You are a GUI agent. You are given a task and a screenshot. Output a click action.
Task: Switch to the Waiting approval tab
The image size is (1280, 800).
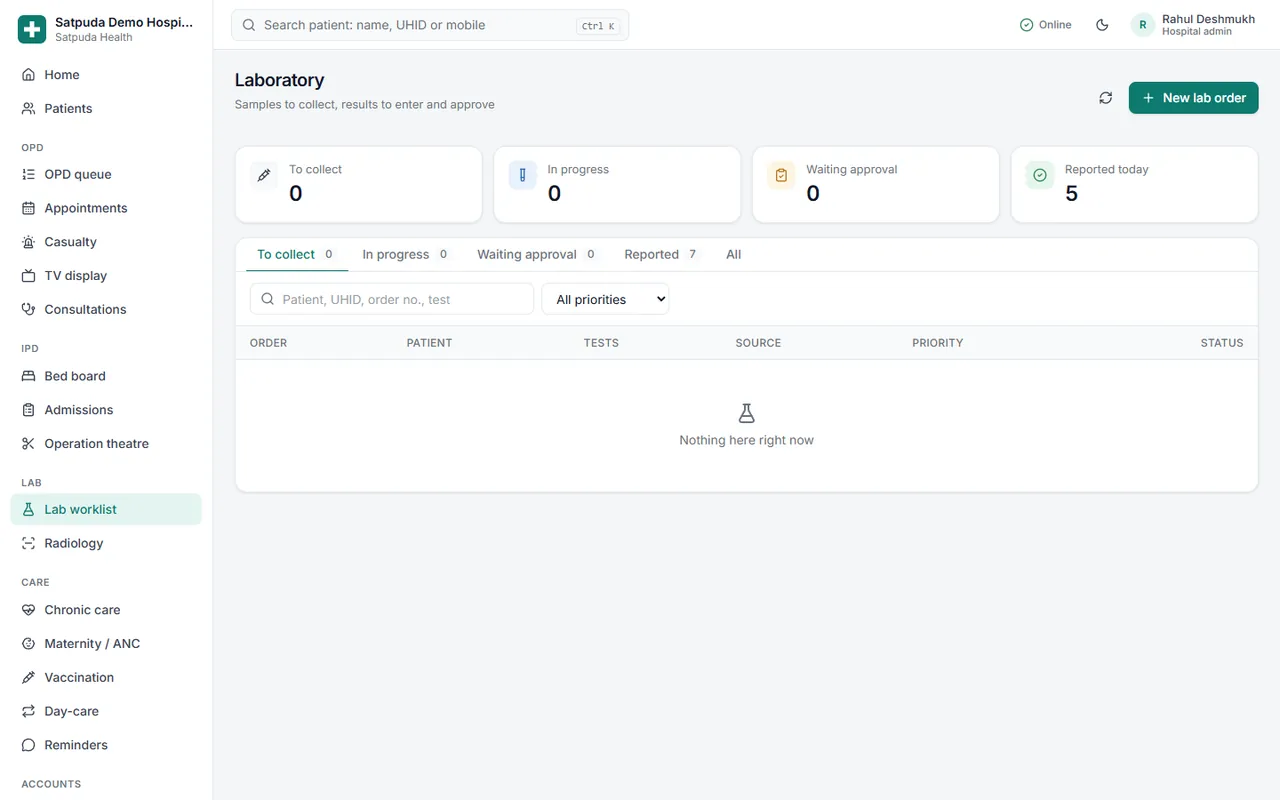537,255
